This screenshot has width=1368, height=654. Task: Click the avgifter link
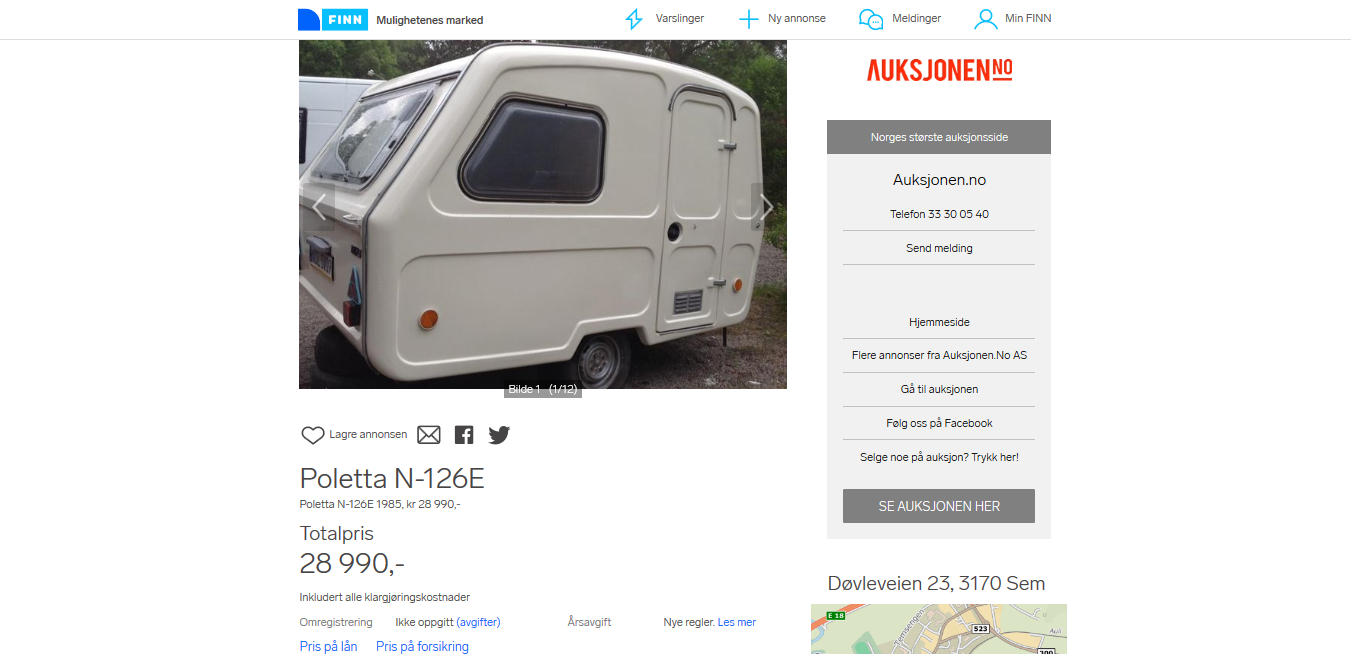click(478, 622)
